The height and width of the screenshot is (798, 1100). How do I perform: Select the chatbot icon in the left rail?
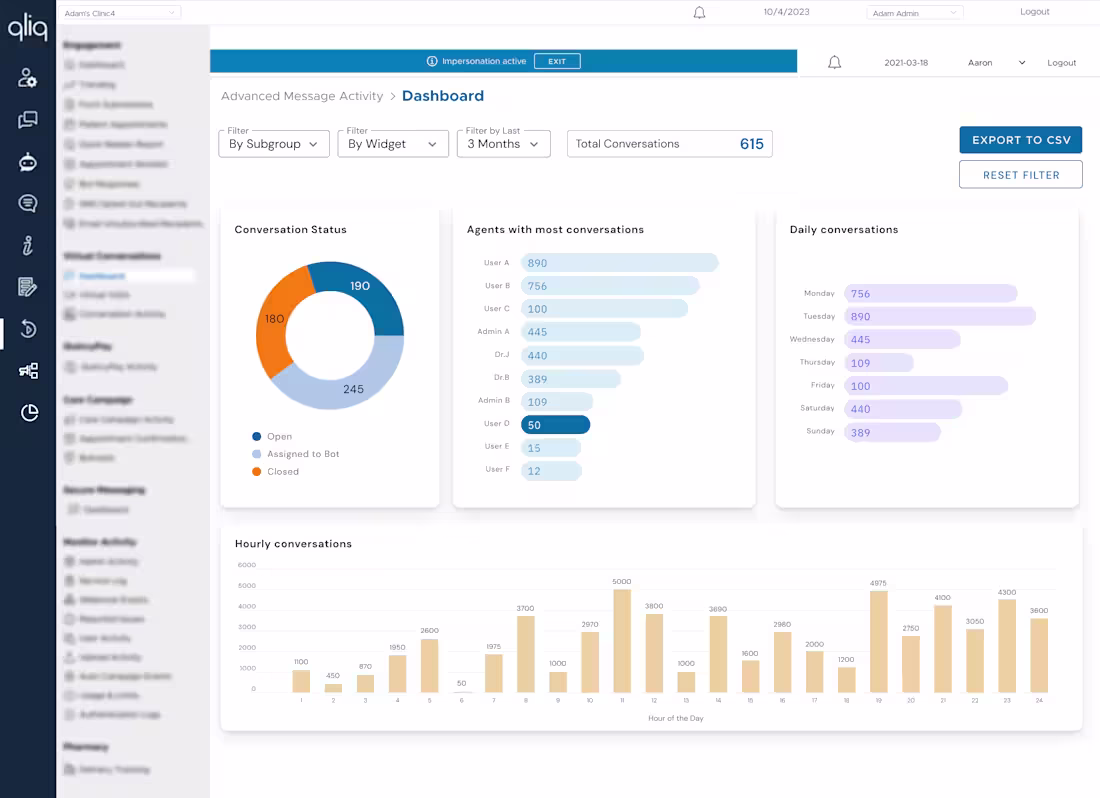[x=27, y=161]
